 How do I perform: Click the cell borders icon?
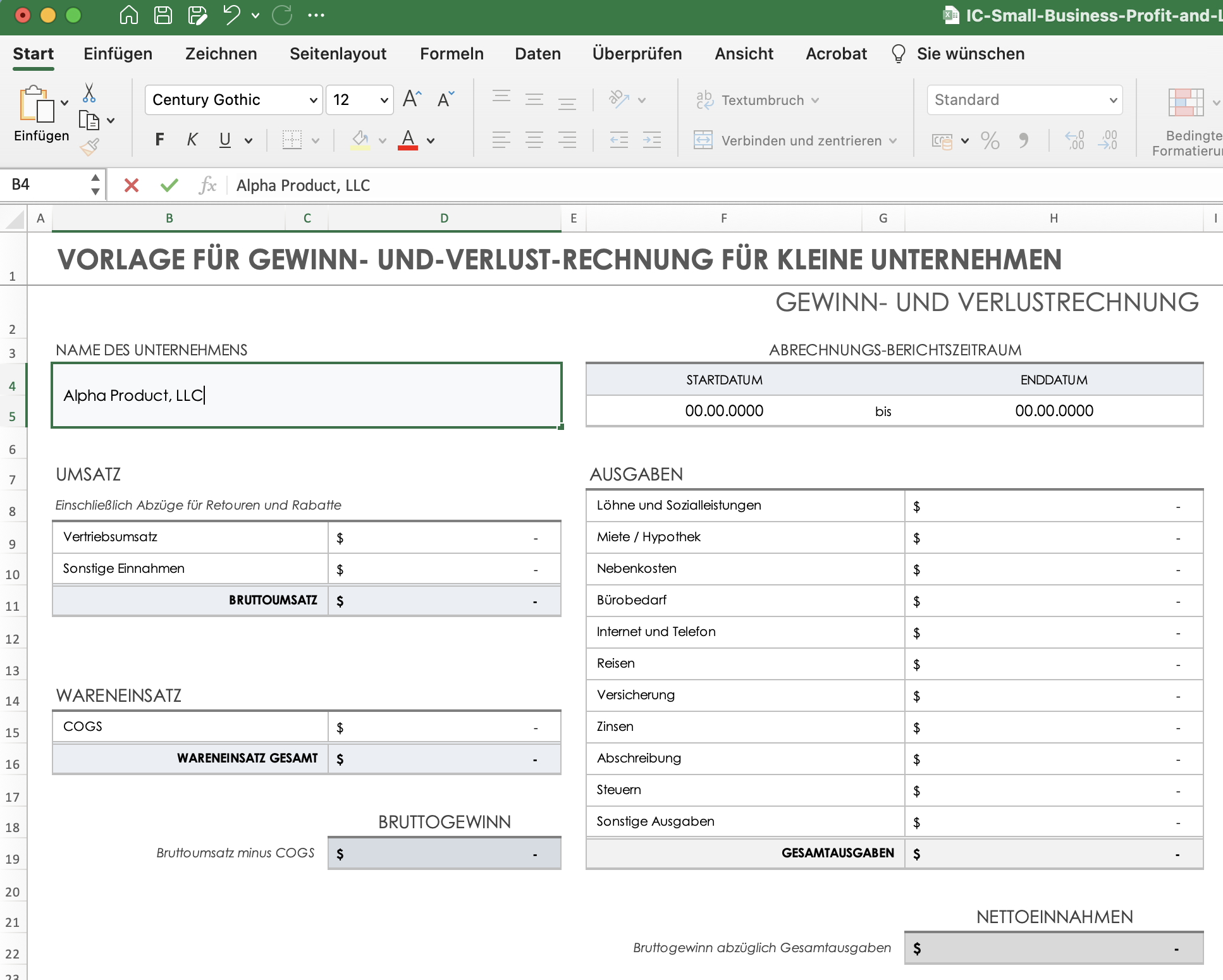292,140
